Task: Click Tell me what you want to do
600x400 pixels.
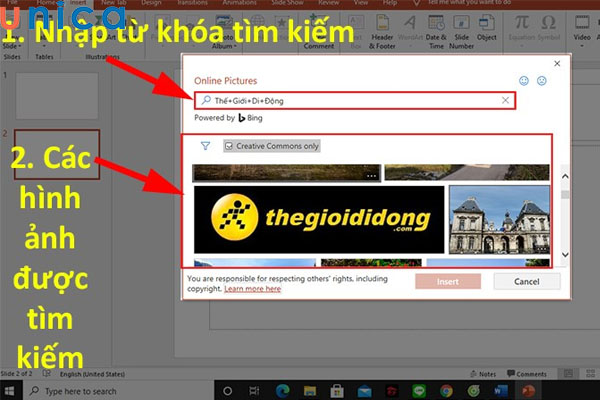Action: tap(469, 3)
